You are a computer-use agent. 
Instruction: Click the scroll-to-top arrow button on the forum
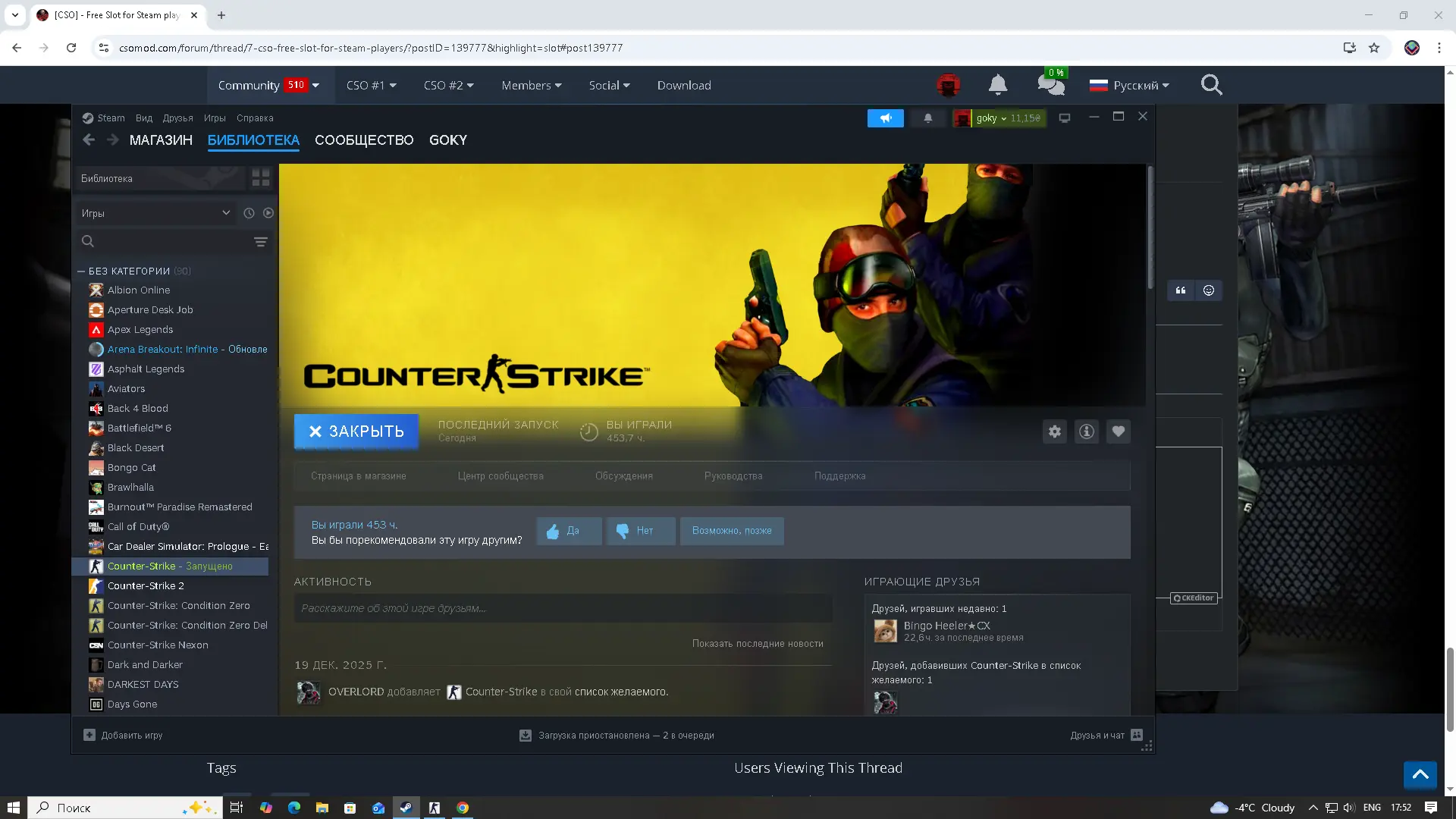[x=1420, y=775]
